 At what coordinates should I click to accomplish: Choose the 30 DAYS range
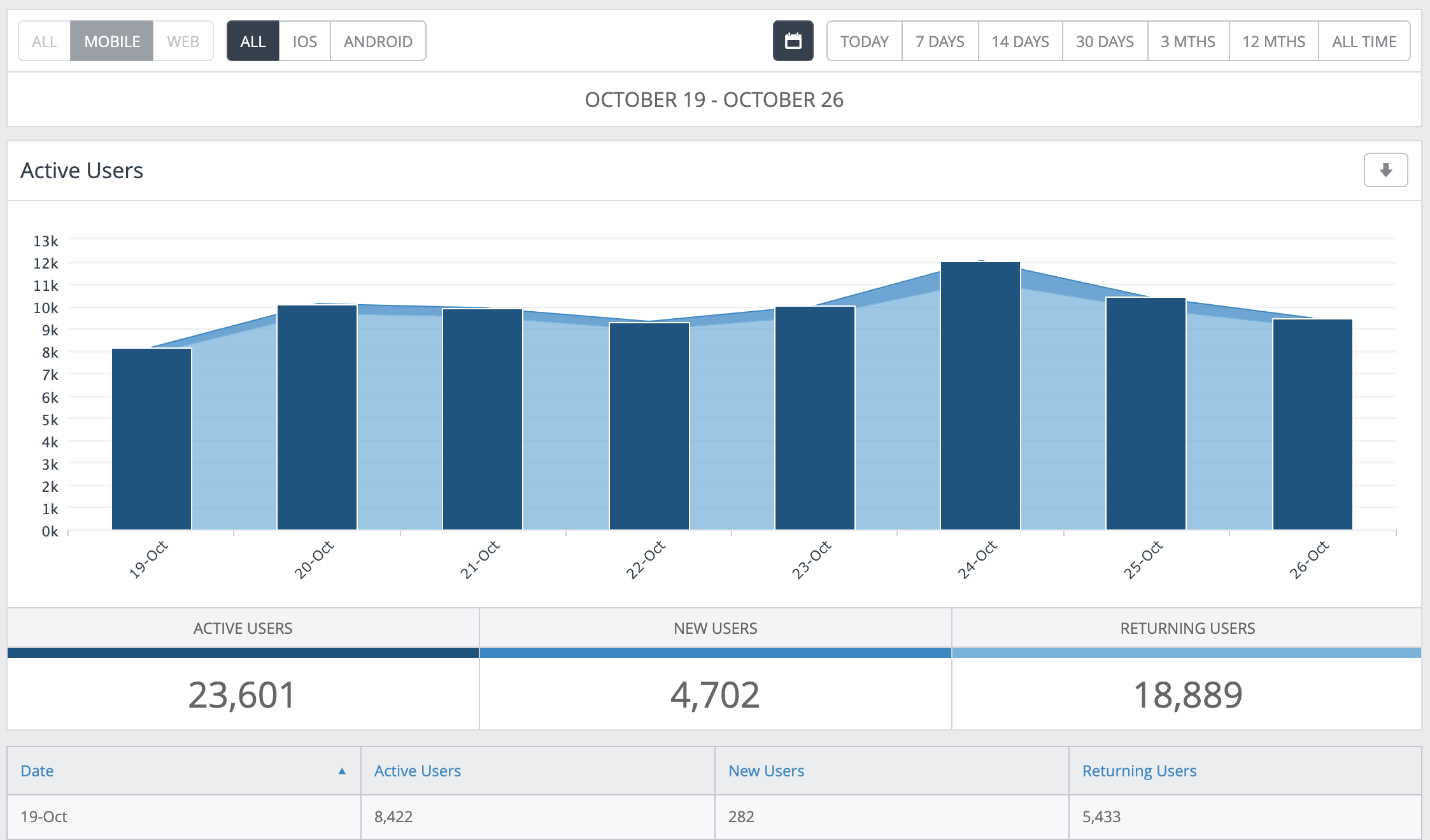(1105, 41)
